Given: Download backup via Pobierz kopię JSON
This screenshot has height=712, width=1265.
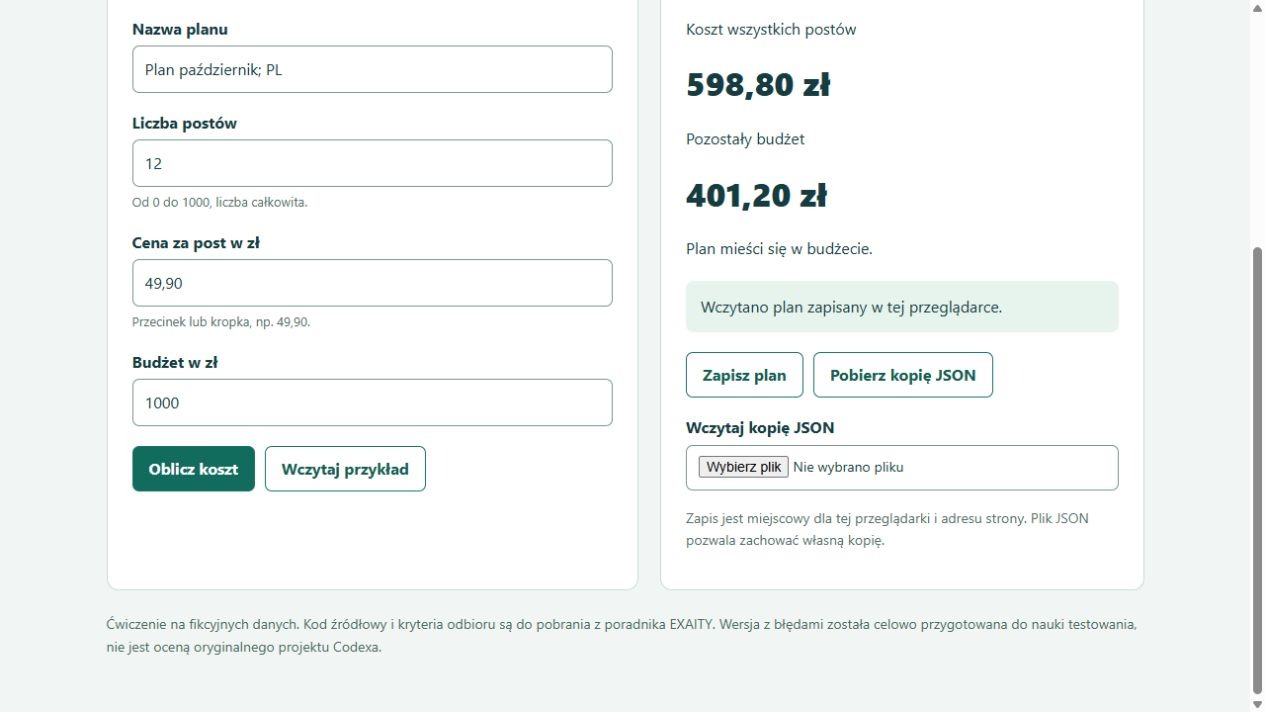Looking at the screenshot, I should coord(903,375).
